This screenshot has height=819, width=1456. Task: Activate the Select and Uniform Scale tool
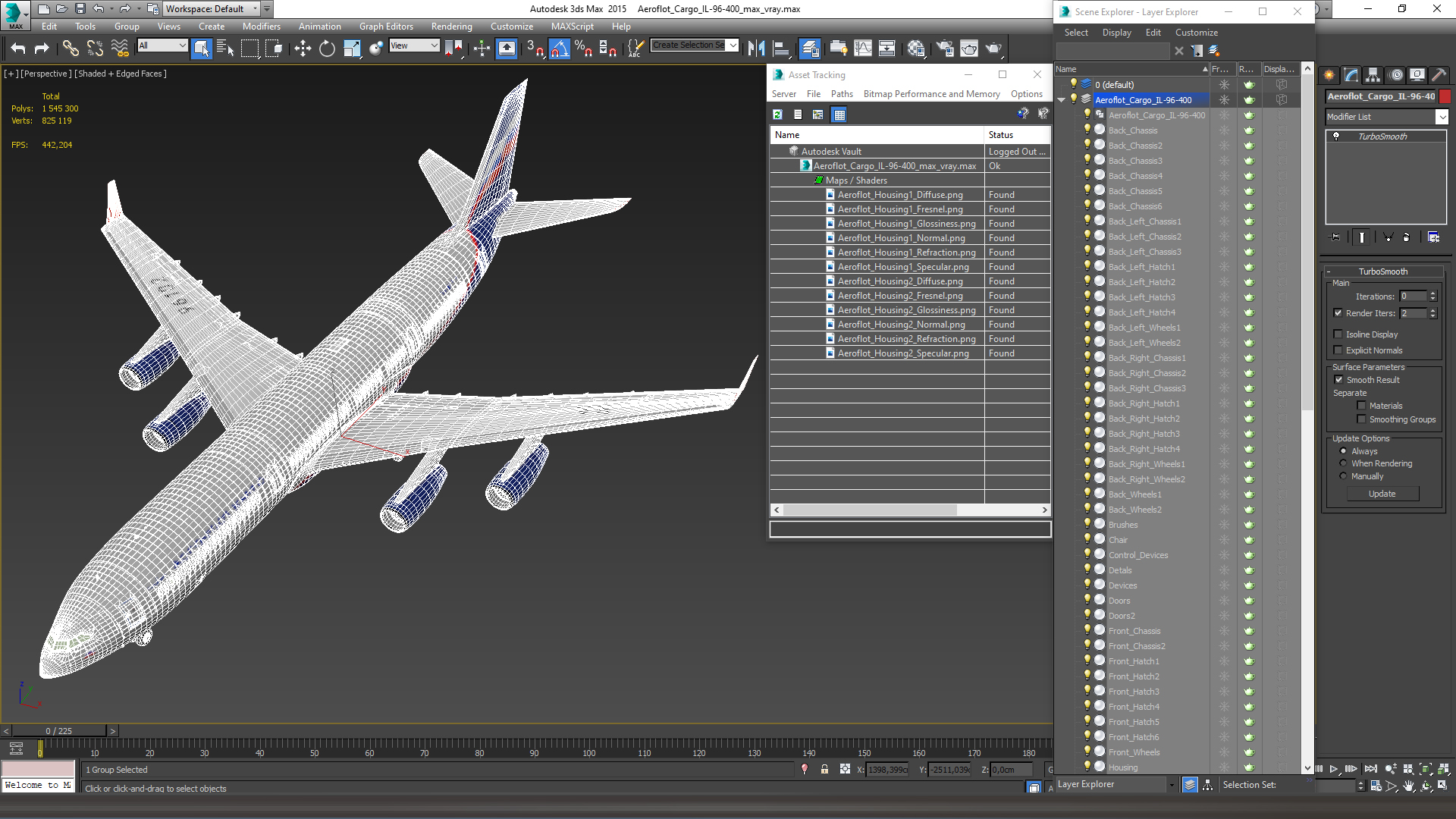point(352,49)
